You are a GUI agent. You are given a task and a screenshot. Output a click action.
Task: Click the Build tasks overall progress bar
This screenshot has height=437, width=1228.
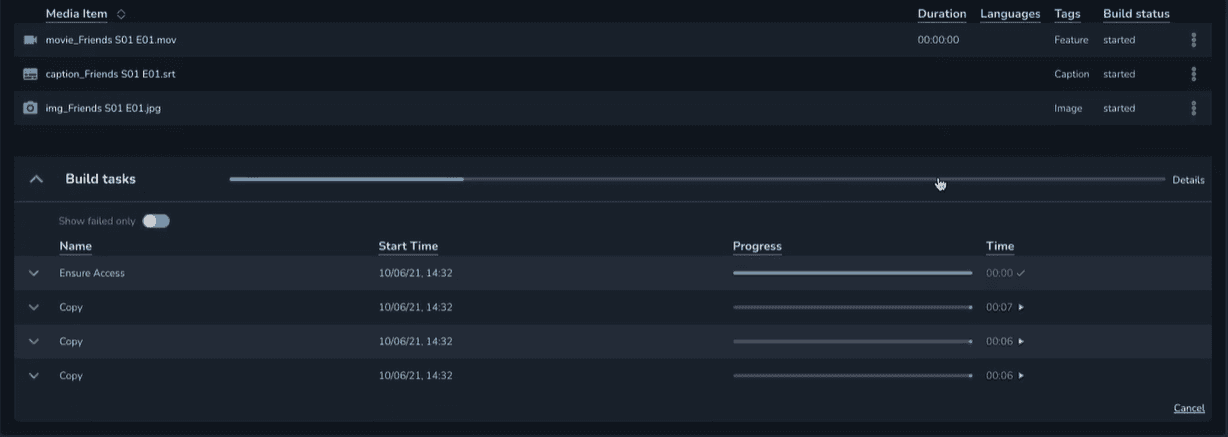pyautogui.click(x=697, y=180)
